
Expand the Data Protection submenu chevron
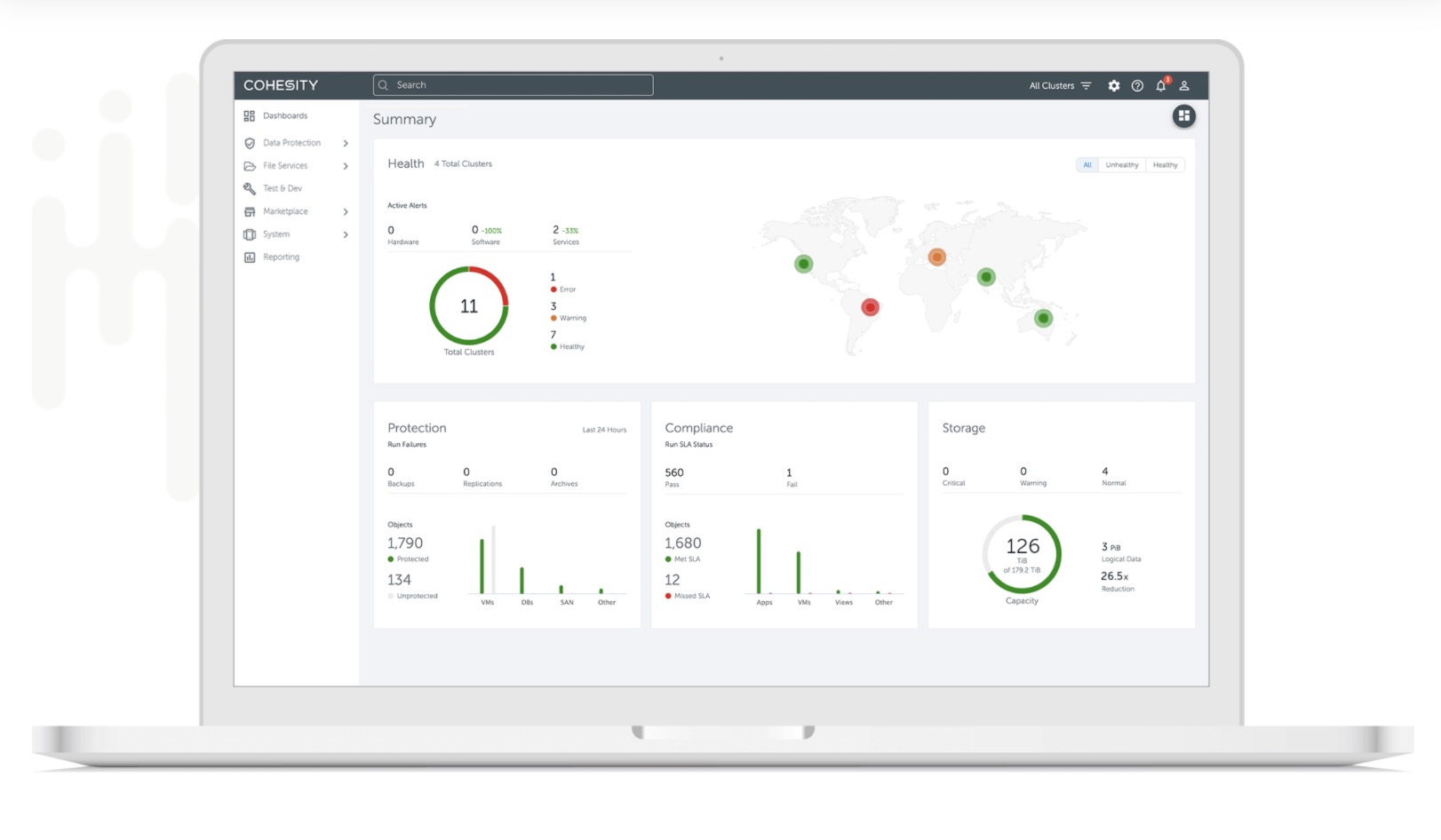pos(346,143)
